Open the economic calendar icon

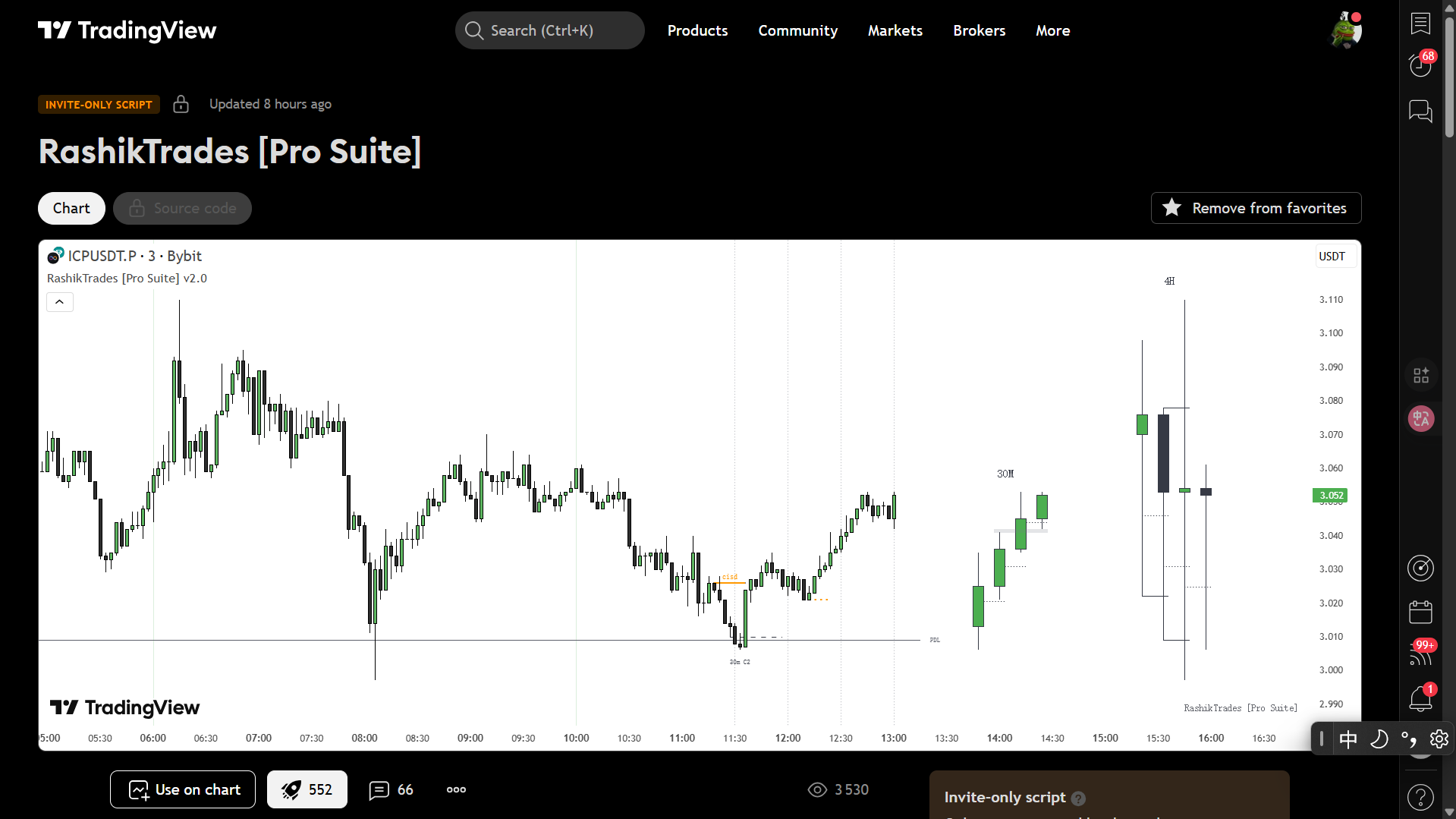tap(1420, 612)
